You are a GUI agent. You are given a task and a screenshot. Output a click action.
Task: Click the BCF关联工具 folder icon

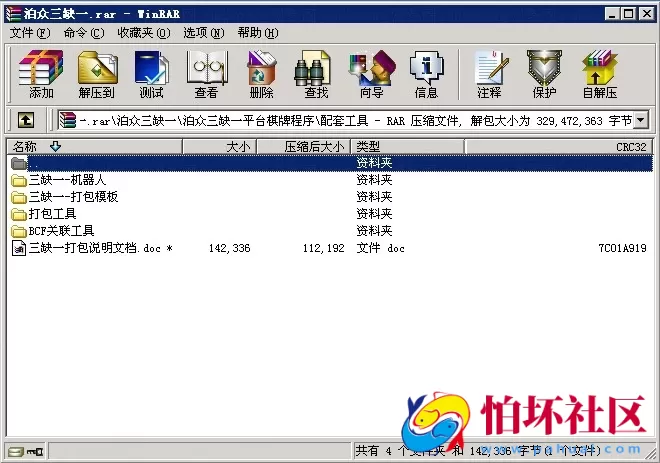coord(19,231)
